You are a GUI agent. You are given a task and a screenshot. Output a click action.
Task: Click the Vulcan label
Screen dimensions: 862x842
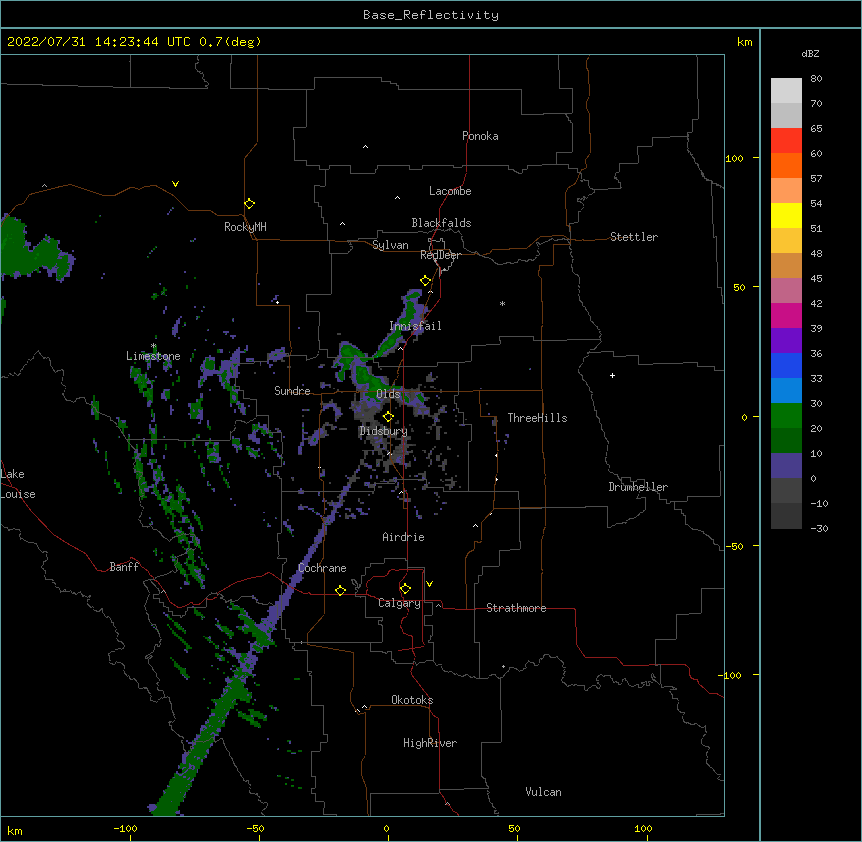(x=543, y=792)
